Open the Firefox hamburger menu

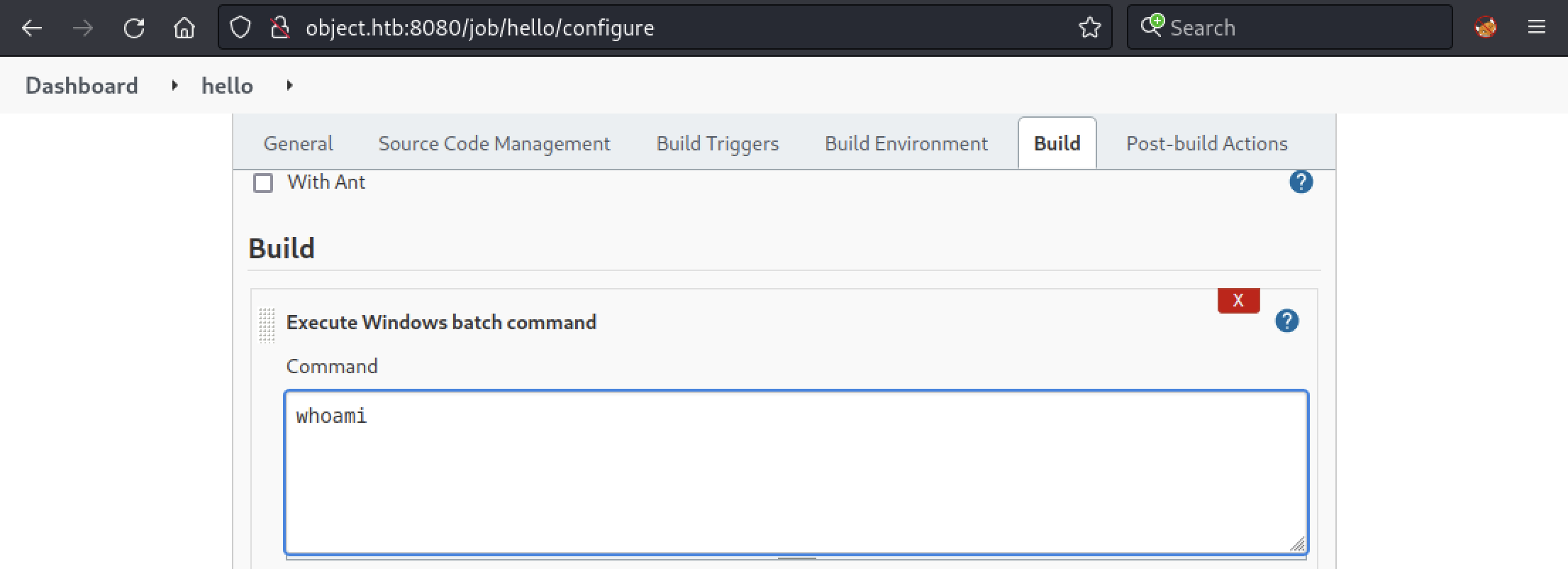click(1537, 28)
